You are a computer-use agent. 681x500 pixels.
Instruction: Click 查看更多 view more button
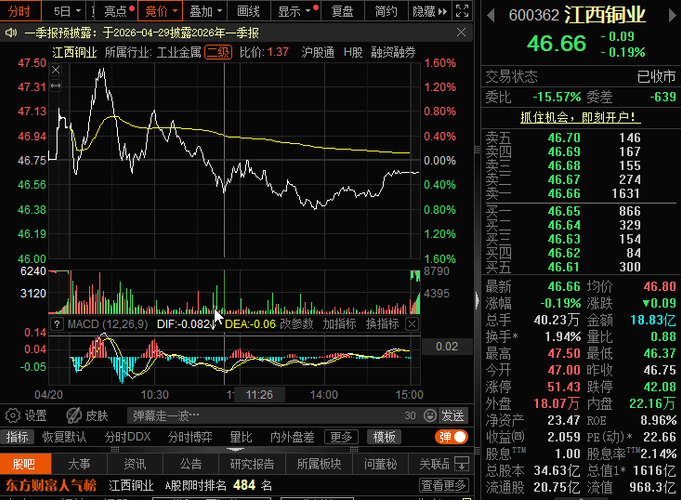tap(443, 485)
